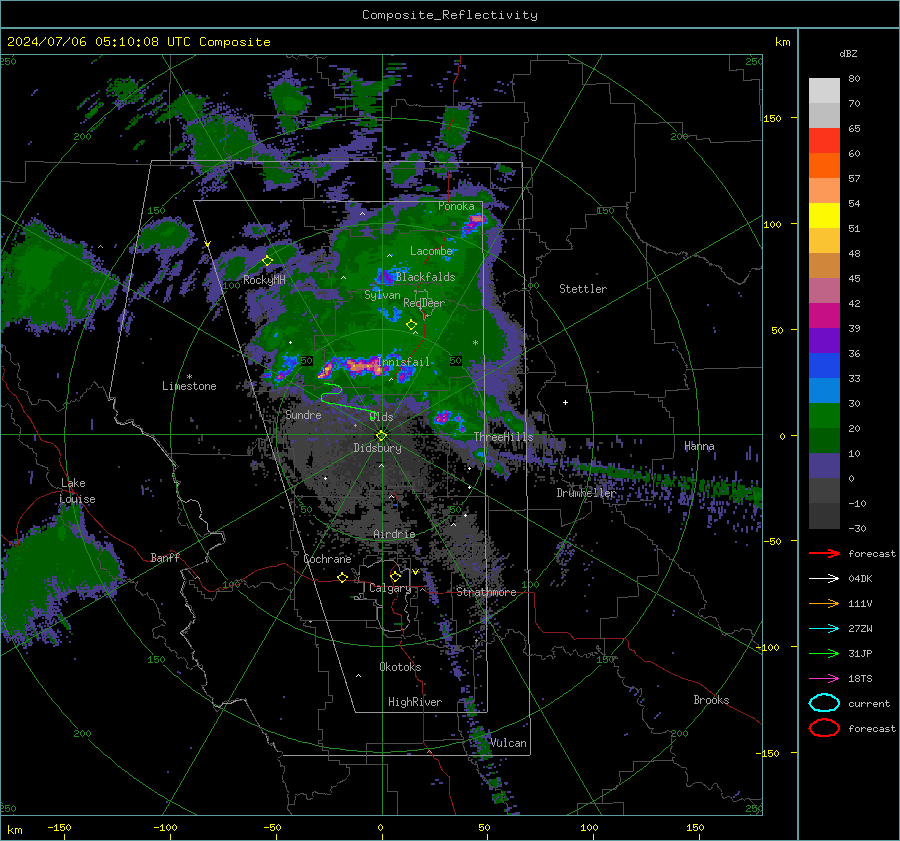
Task: Click the Vulcan map label
Action: pyautogui.click(x=508, y=743)
